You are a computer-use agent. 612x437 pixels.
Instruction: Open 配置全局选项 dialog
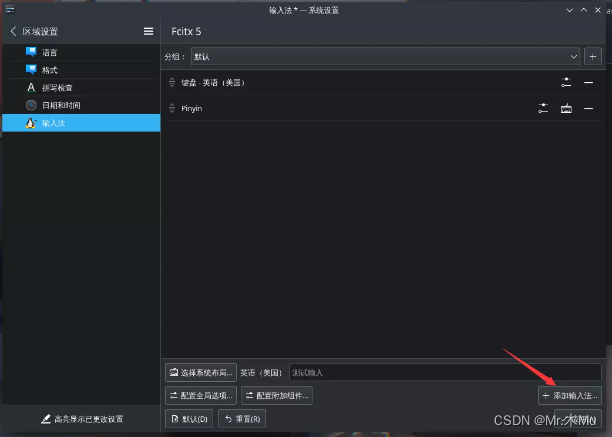(201, 396)
